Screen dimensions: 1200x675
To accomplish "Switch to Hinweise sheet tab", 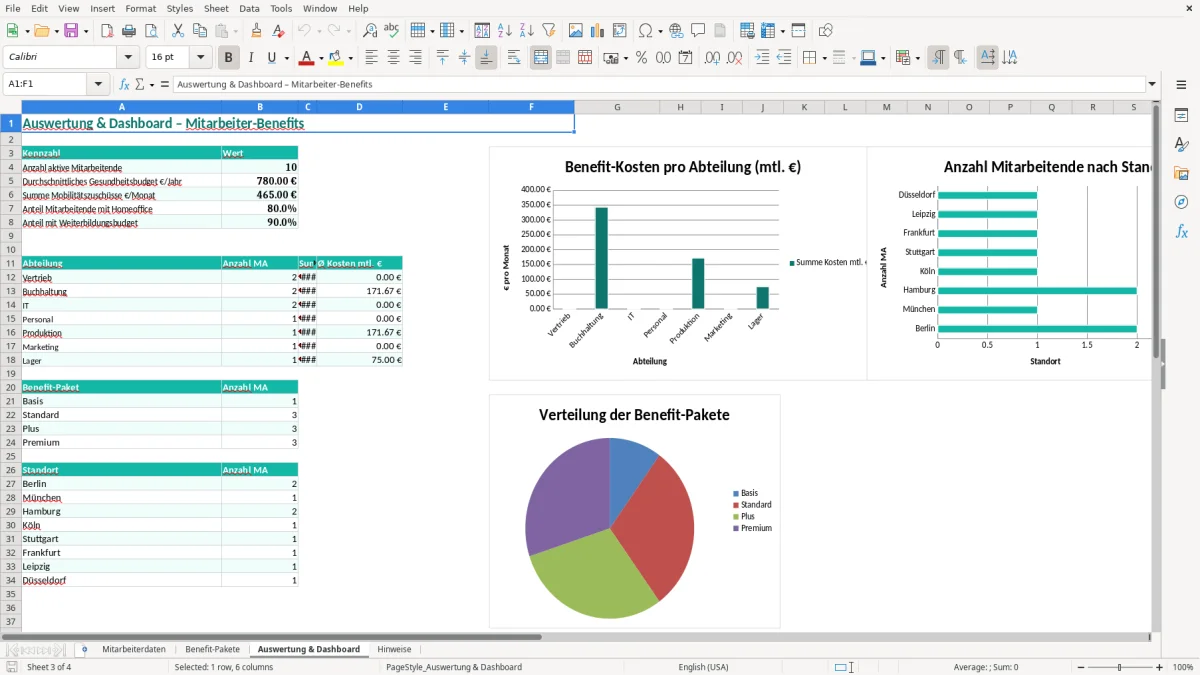I will [394, 649].
